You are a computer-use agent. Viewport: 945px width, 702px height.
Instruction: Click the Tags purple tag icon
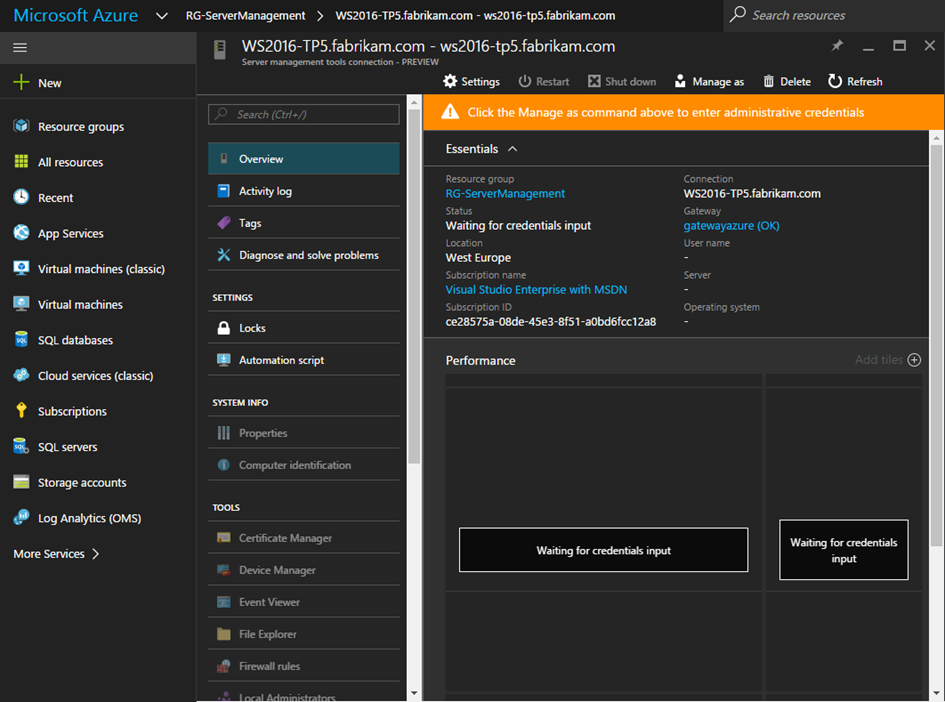(224, 223)
